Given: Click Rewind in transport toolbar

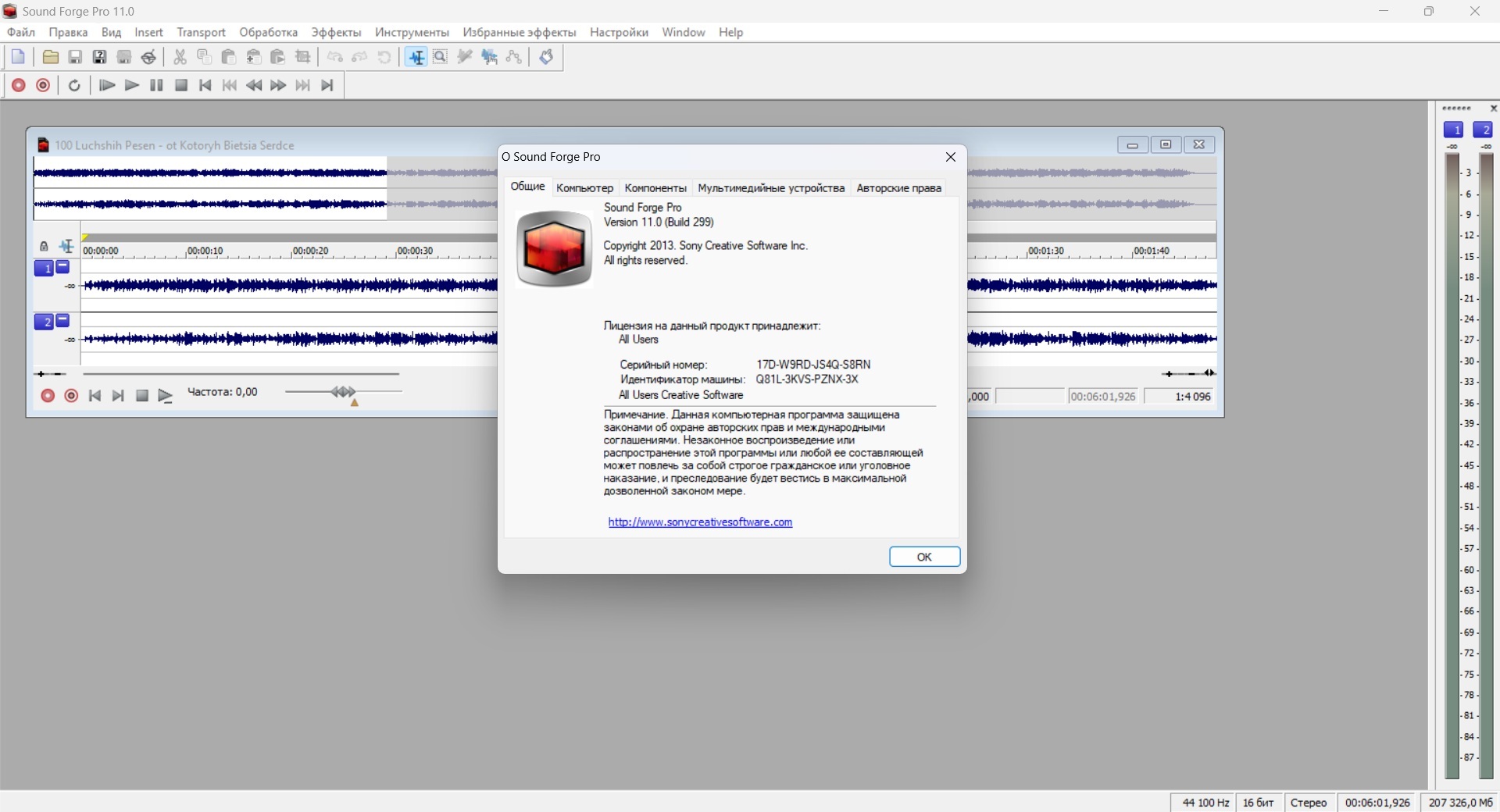Looking at the screenshot, I should click(x=254, y=86).
